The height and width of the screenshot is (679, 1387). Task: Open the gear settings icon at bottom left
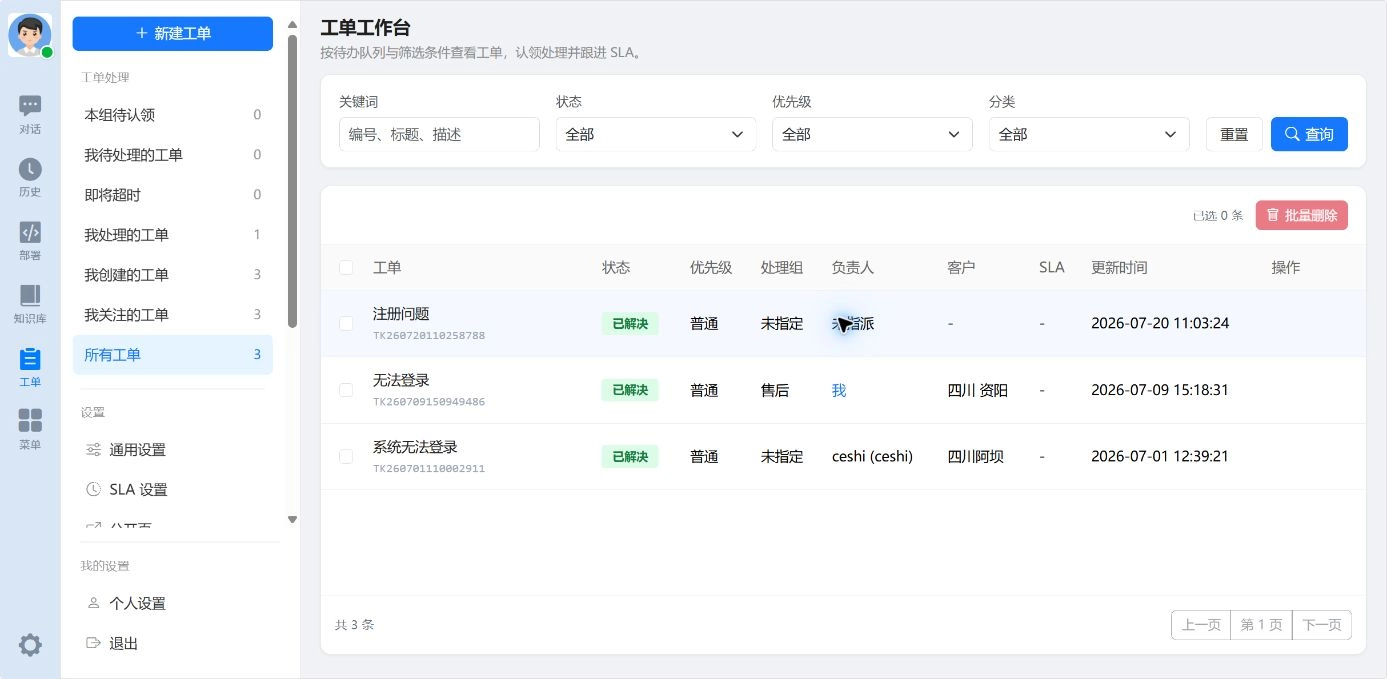click(x=30, y=645)
